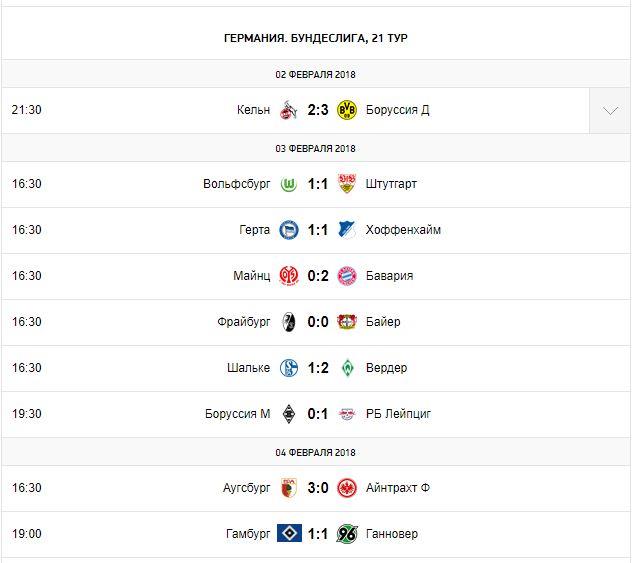
Task: Click the Wolfsburg club logo
Action: coord(289,184)
